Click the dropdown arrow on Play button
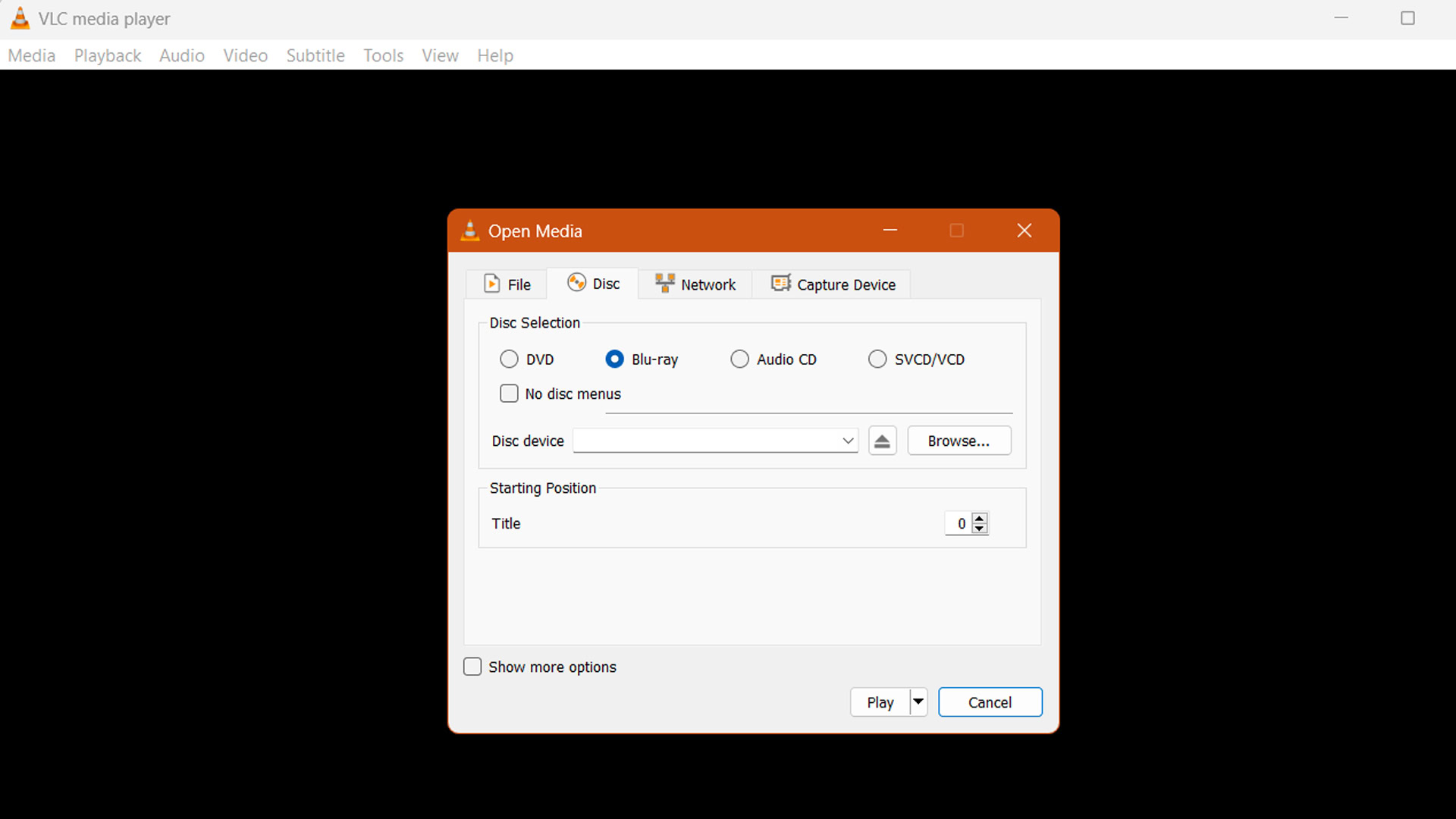The height and width of the screenshot is (819, 1456). coord(917,702)
